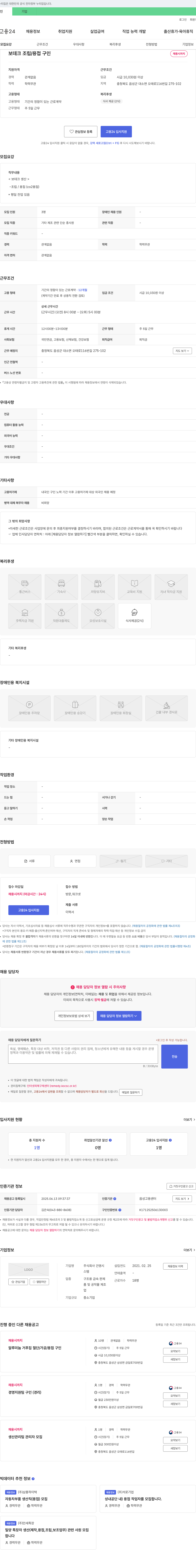The image size is (196, 1568).
Task: Click the 메일로 질문하기 button
Action: tap(130, 1093)
